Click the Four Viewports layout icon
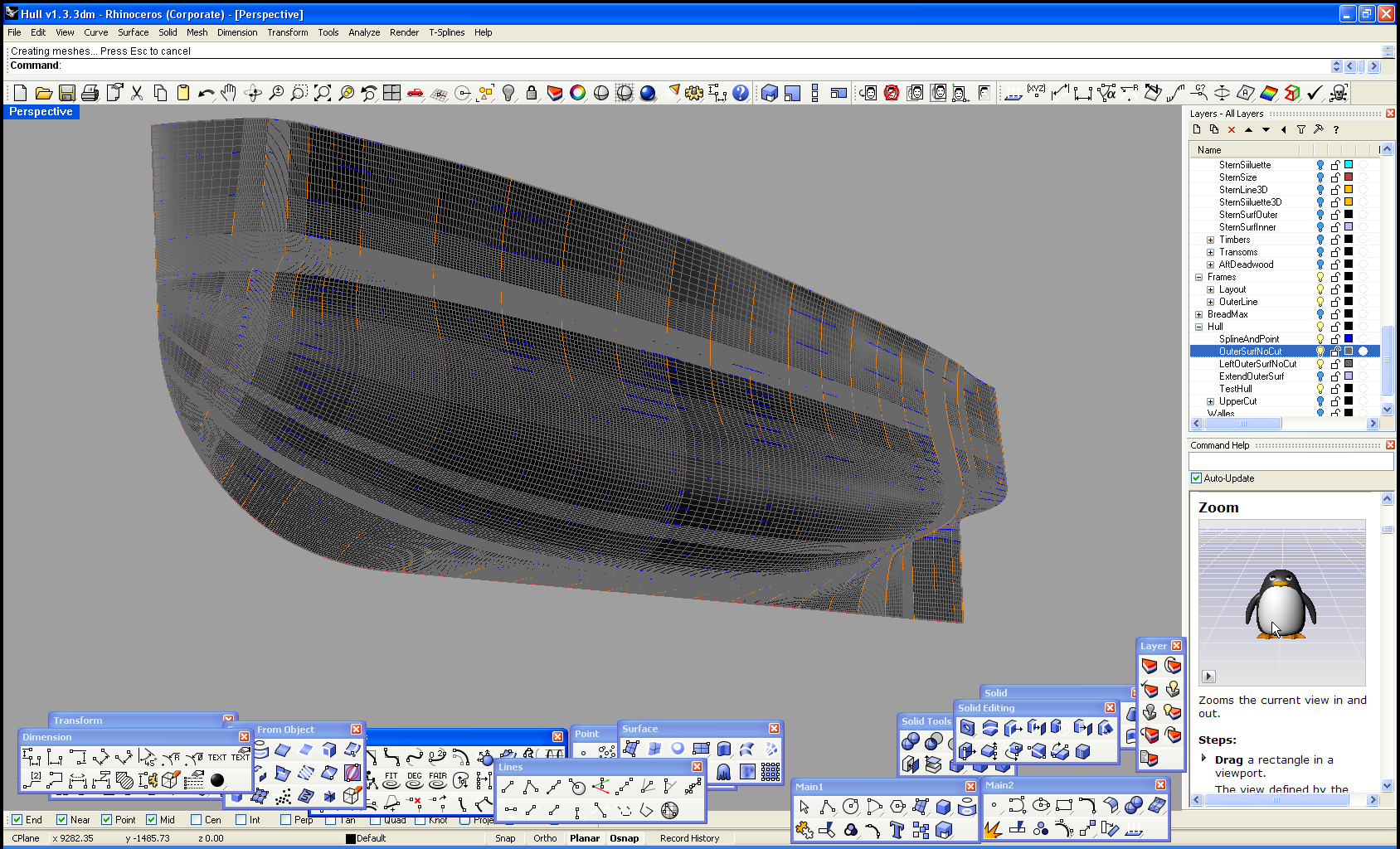This screenshot has height=849, width=1400. [x=392, y=93]
